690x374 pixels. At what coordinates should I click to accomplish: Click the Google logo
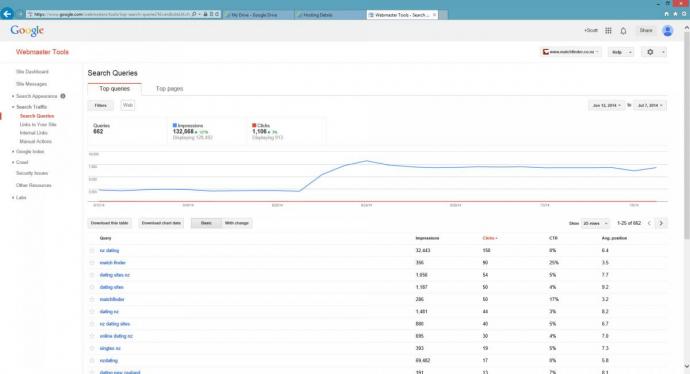click(x=27, y=31)
